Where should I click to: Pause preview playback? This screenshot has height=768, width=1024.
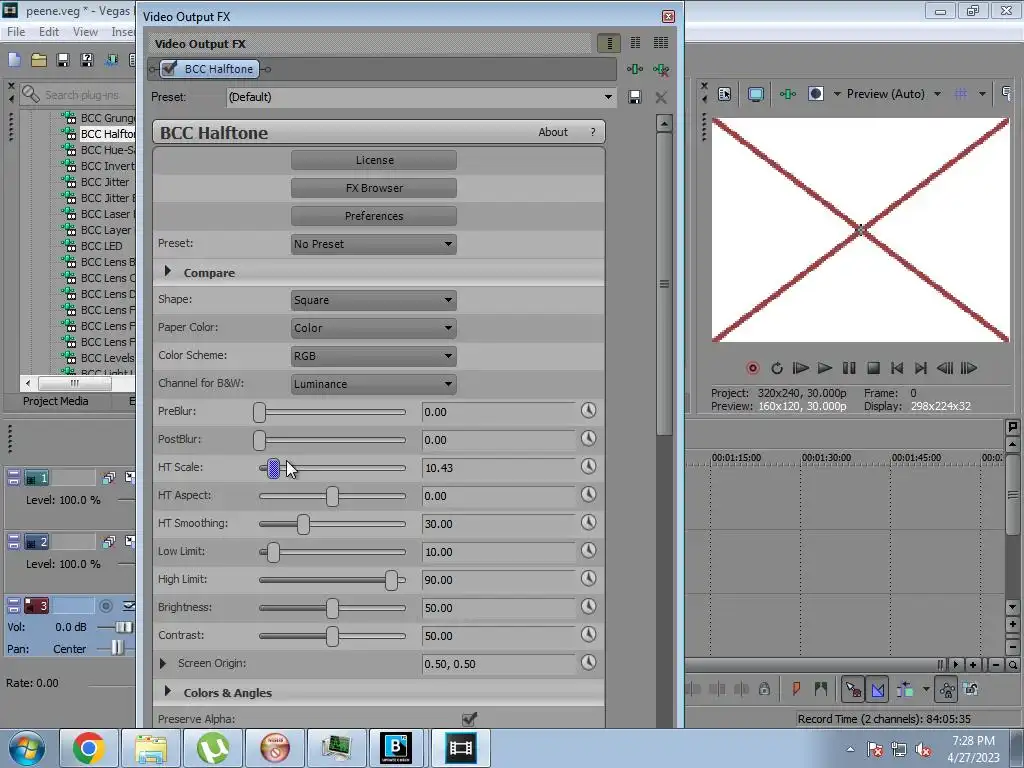pyautogui.click(x=849, y=368)
